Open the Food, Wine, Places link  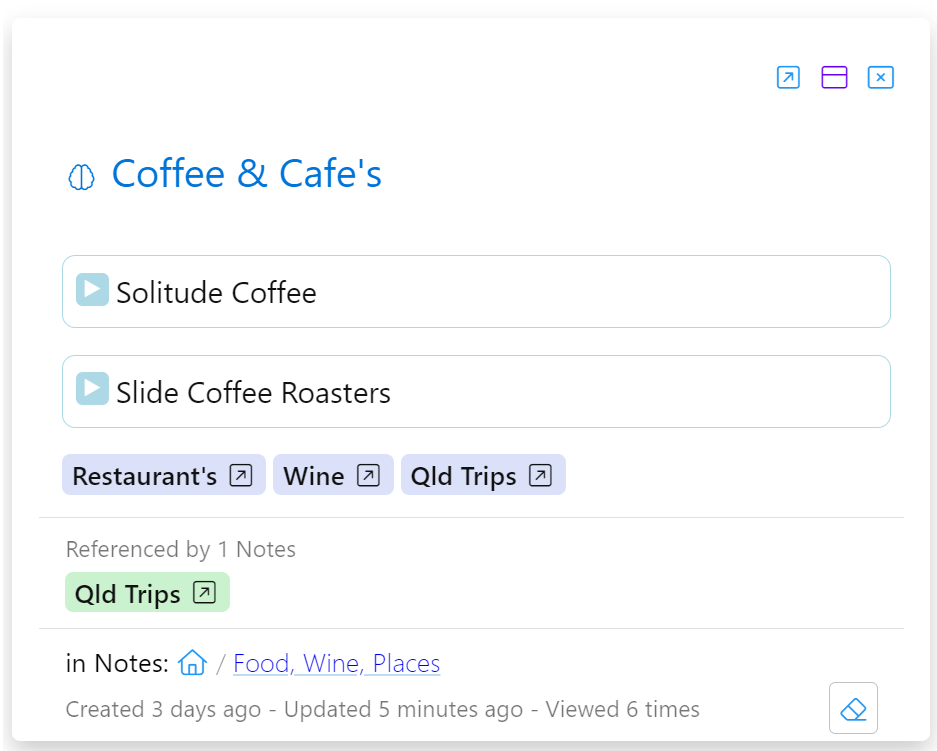[x=336, y=663]
